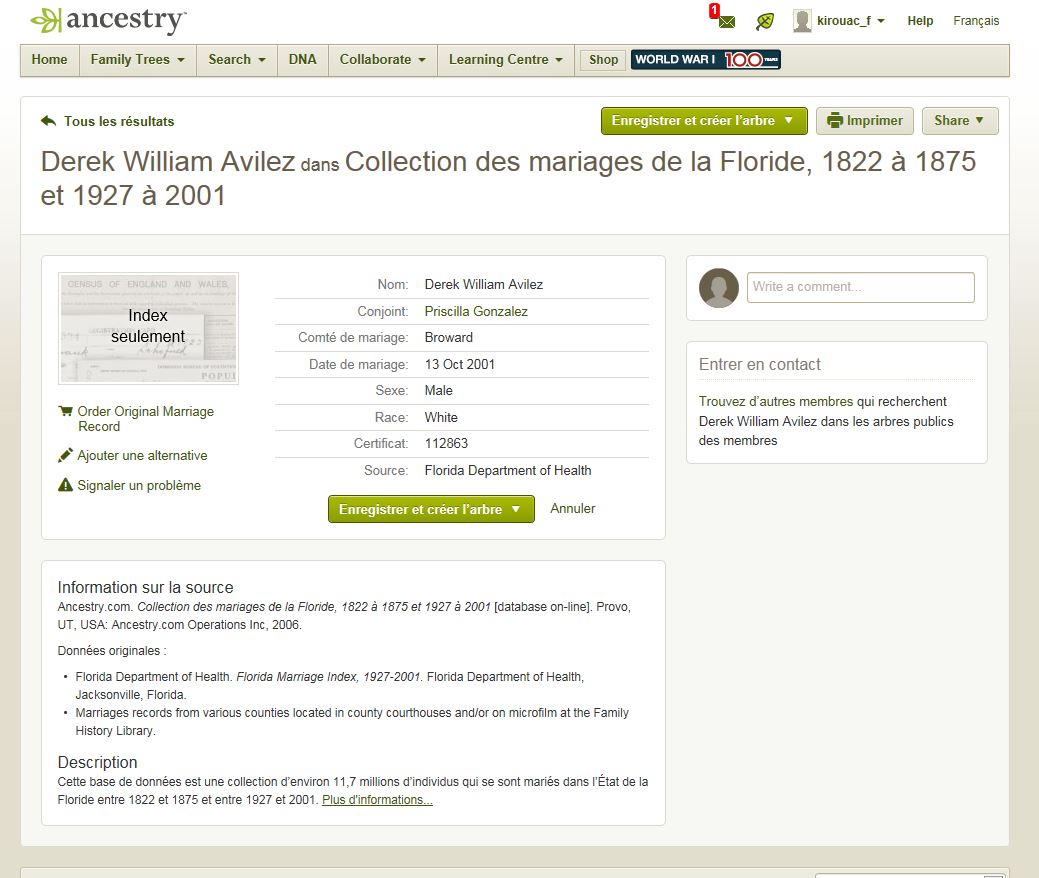
Task: Click the Write a comment field
Action: click(860, 287)
